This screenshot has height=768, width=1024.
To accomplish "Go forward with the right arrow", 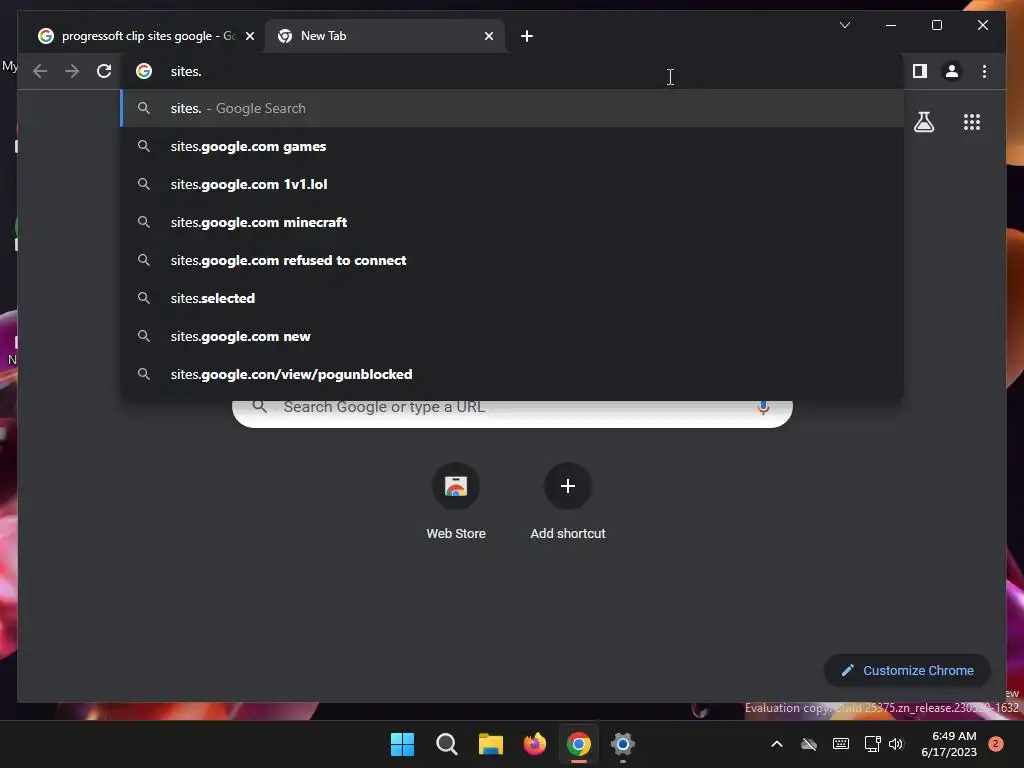I will coord(72,71).
